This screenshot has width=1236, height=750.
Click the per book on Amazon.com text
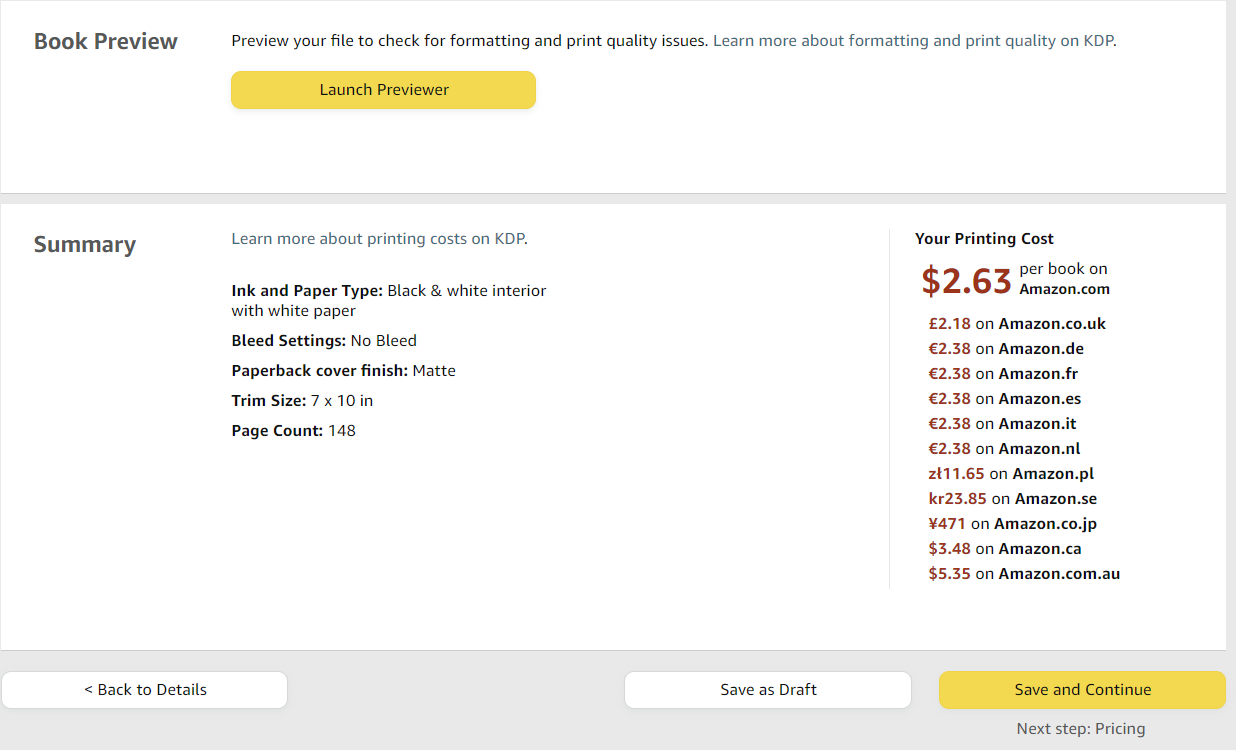[x=1064, y=279]
